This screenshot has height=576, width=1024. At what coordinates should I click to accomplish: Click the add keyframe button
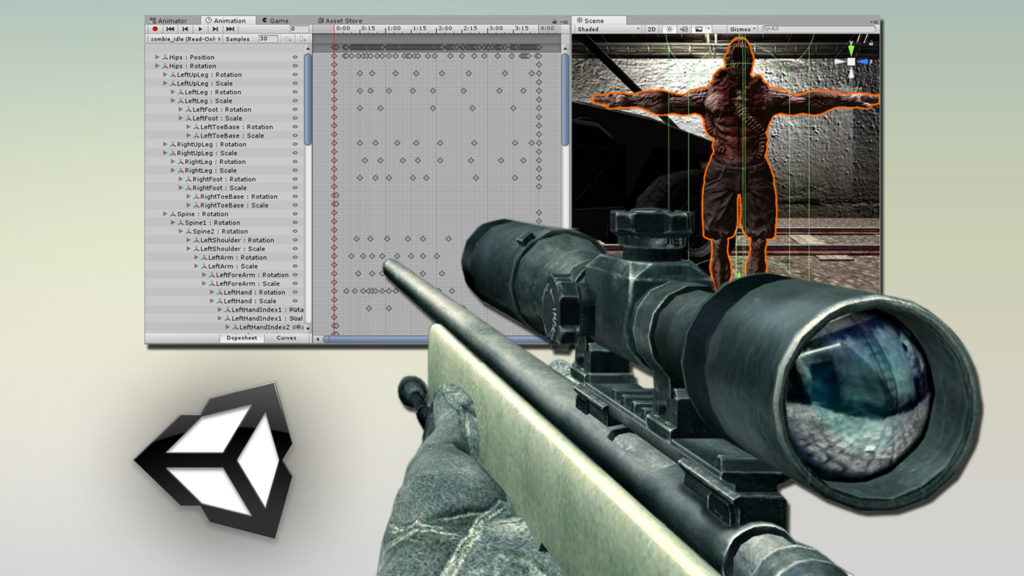tap(288, 39)
